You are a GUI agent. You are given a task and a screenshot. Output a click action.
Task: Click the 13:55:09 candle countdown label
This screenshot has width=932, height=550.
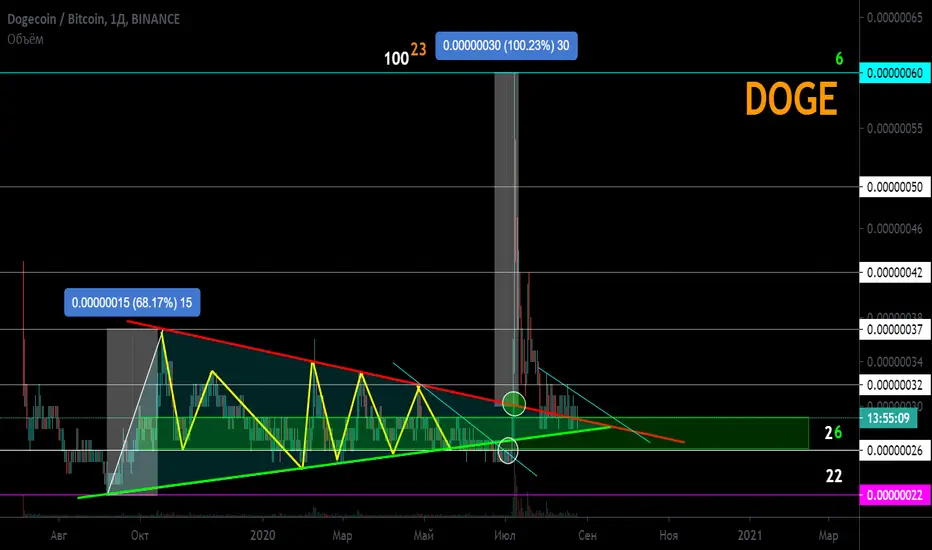click(888, 419)
